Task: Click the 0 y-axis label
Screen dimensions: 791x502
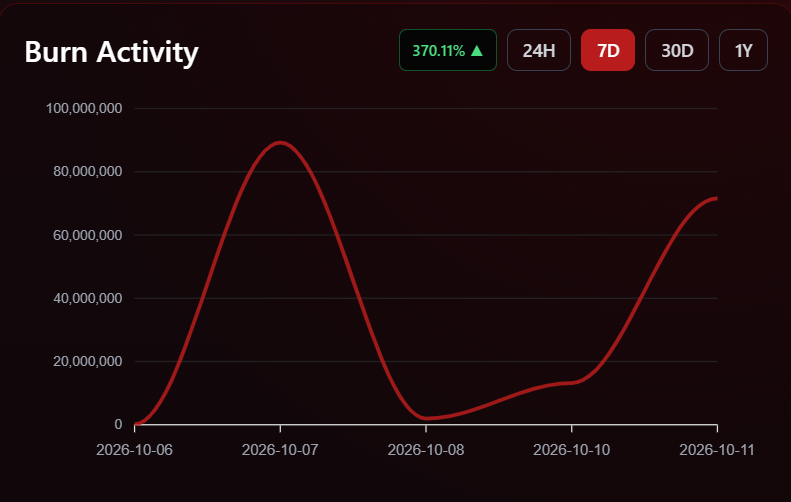Action: (118, 424)
